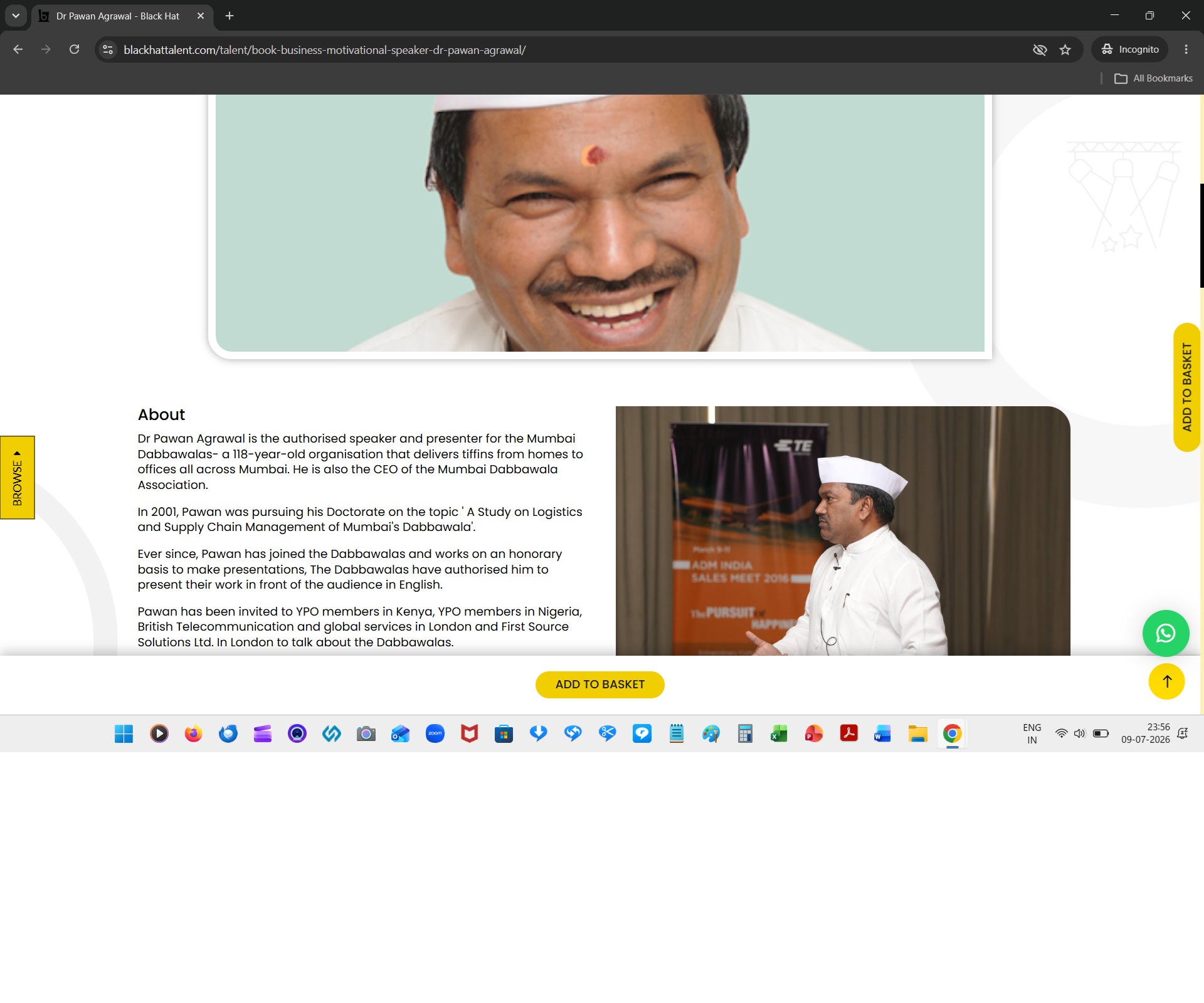The image size is (1204, 1003).
Task: Launch Firefox from taskbar
Action: pyautogui.click(x=194, y=733)
